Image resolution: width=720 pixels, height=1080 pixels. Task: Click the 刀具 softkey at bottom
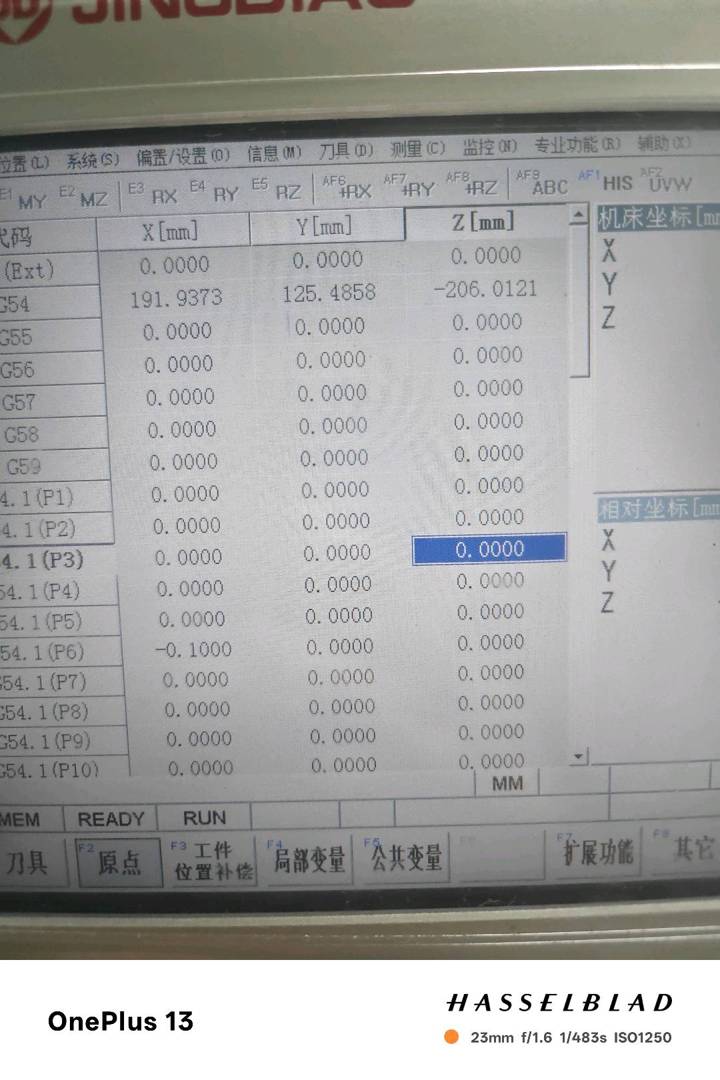pos(30,861)
